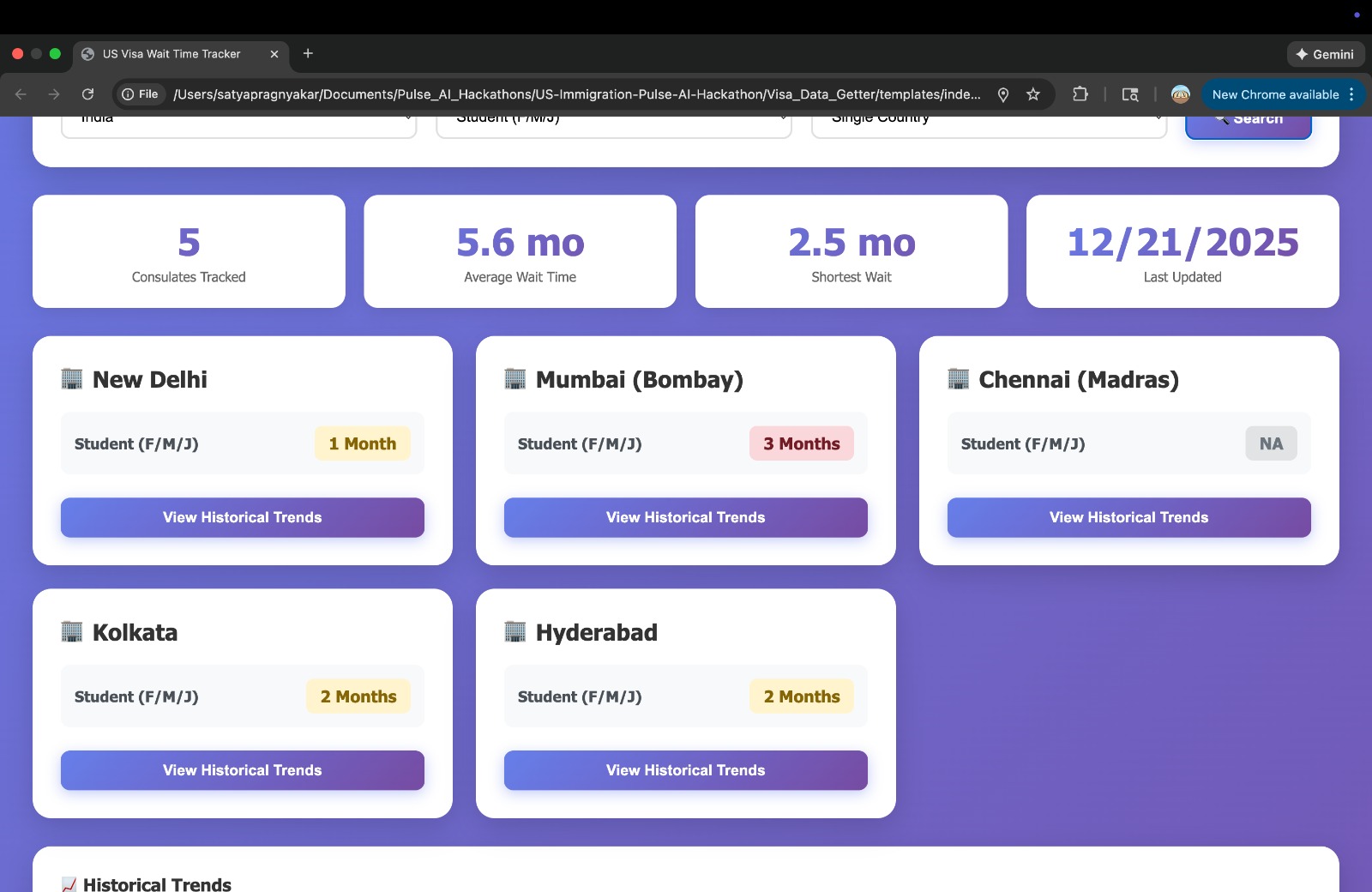Click the 3 Months badge for Mumbai
This screenshot has height=892, width=1372.
[802, 443]
